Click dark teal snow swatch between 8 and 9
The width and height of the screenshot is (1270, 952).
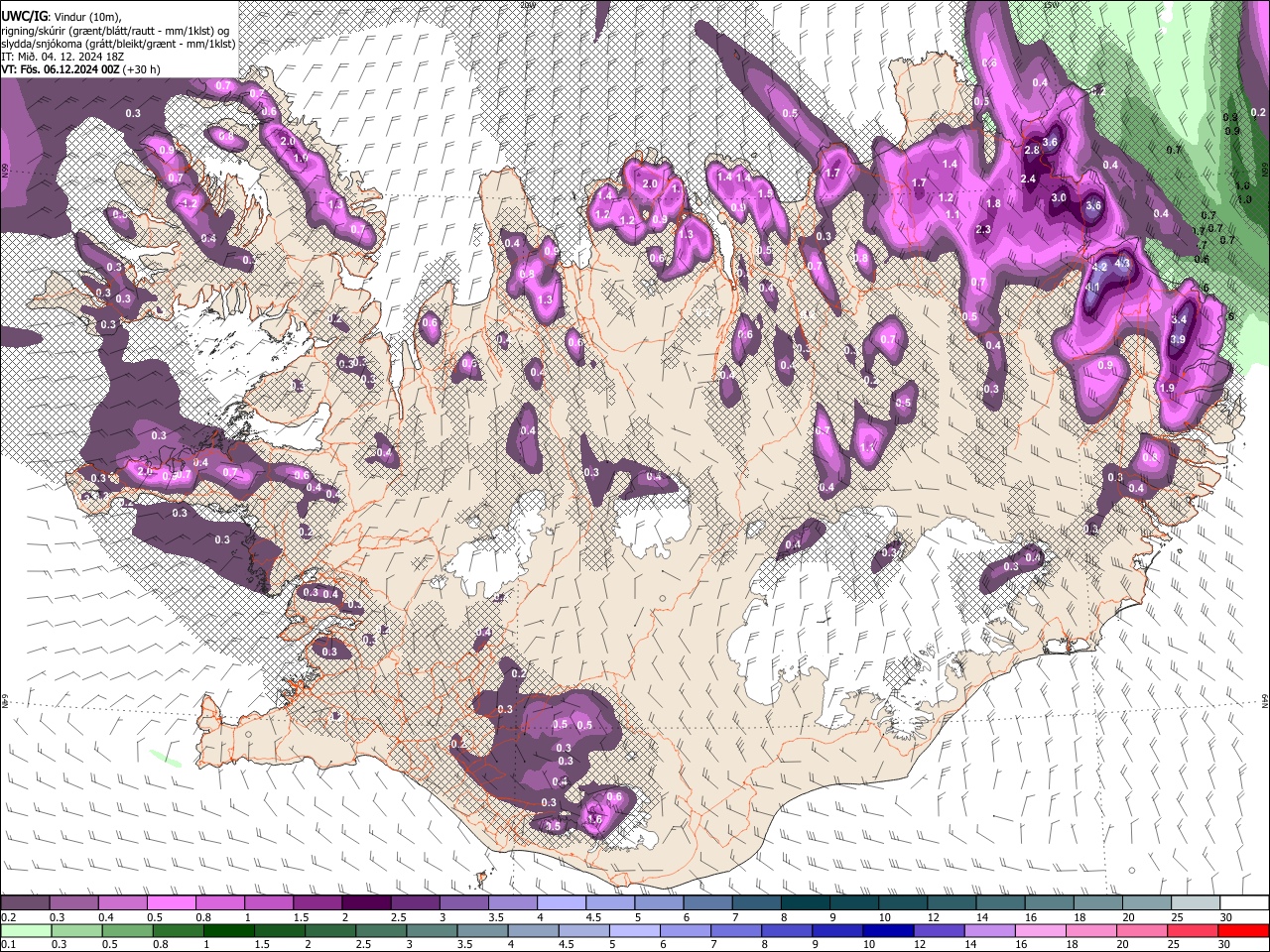tap(806, 903)
